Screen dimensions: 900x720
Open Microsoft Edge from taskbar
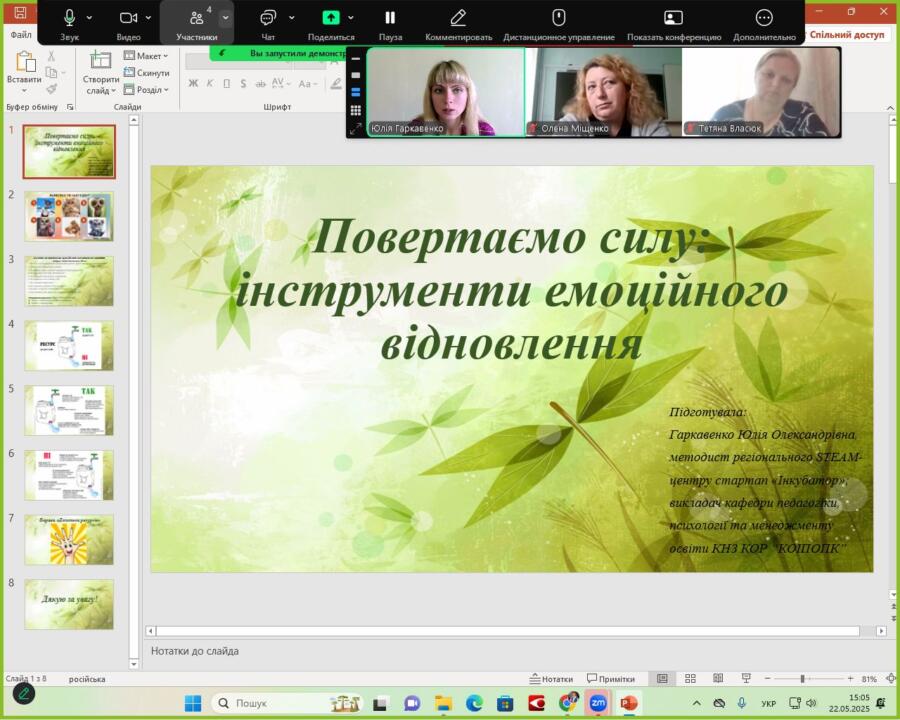[x=474, y=703]
